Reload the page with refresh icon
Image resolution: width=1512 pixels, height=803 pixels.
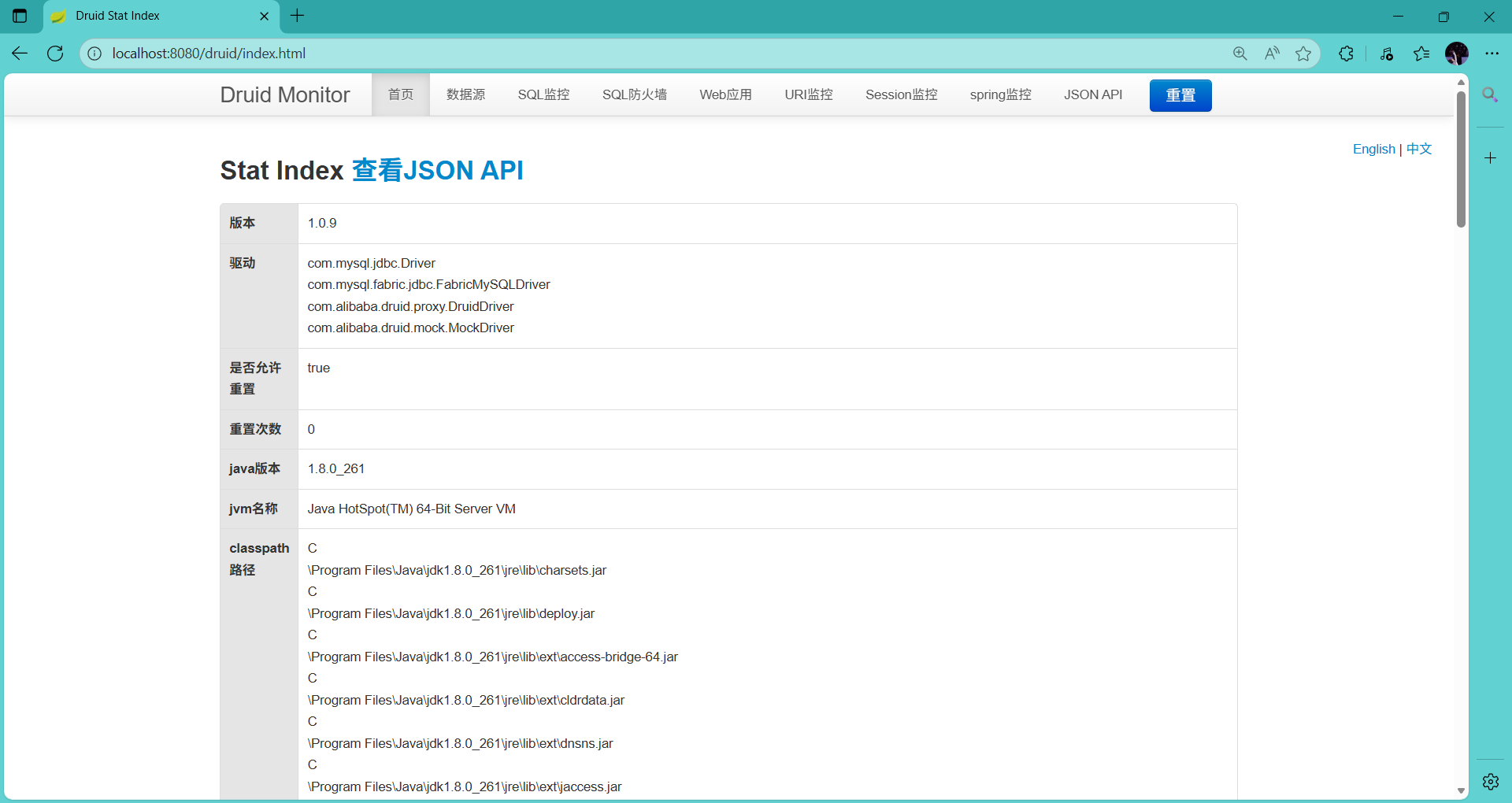(55, 54)
